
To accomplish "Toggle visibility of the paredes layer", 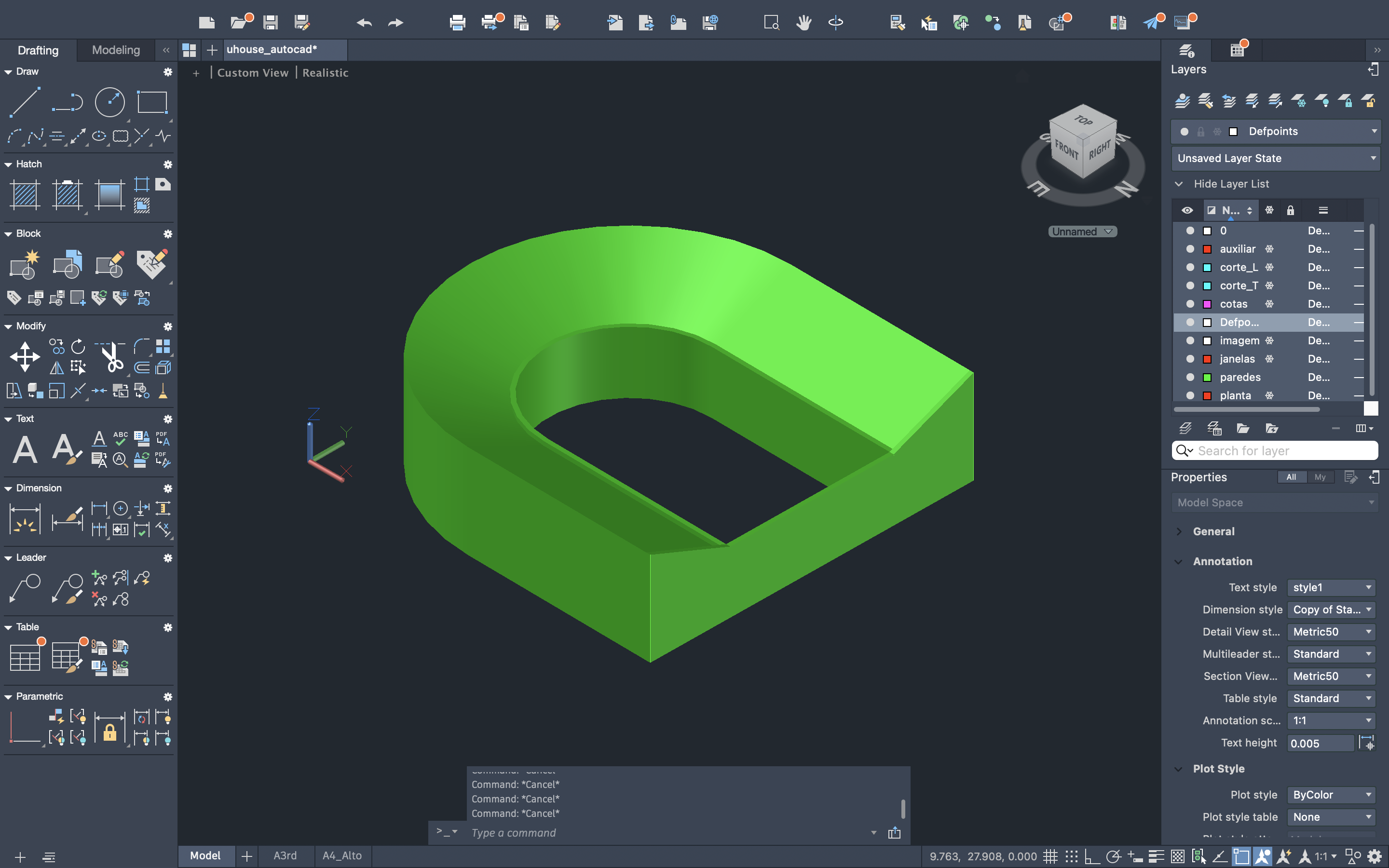I will 1190,377.
